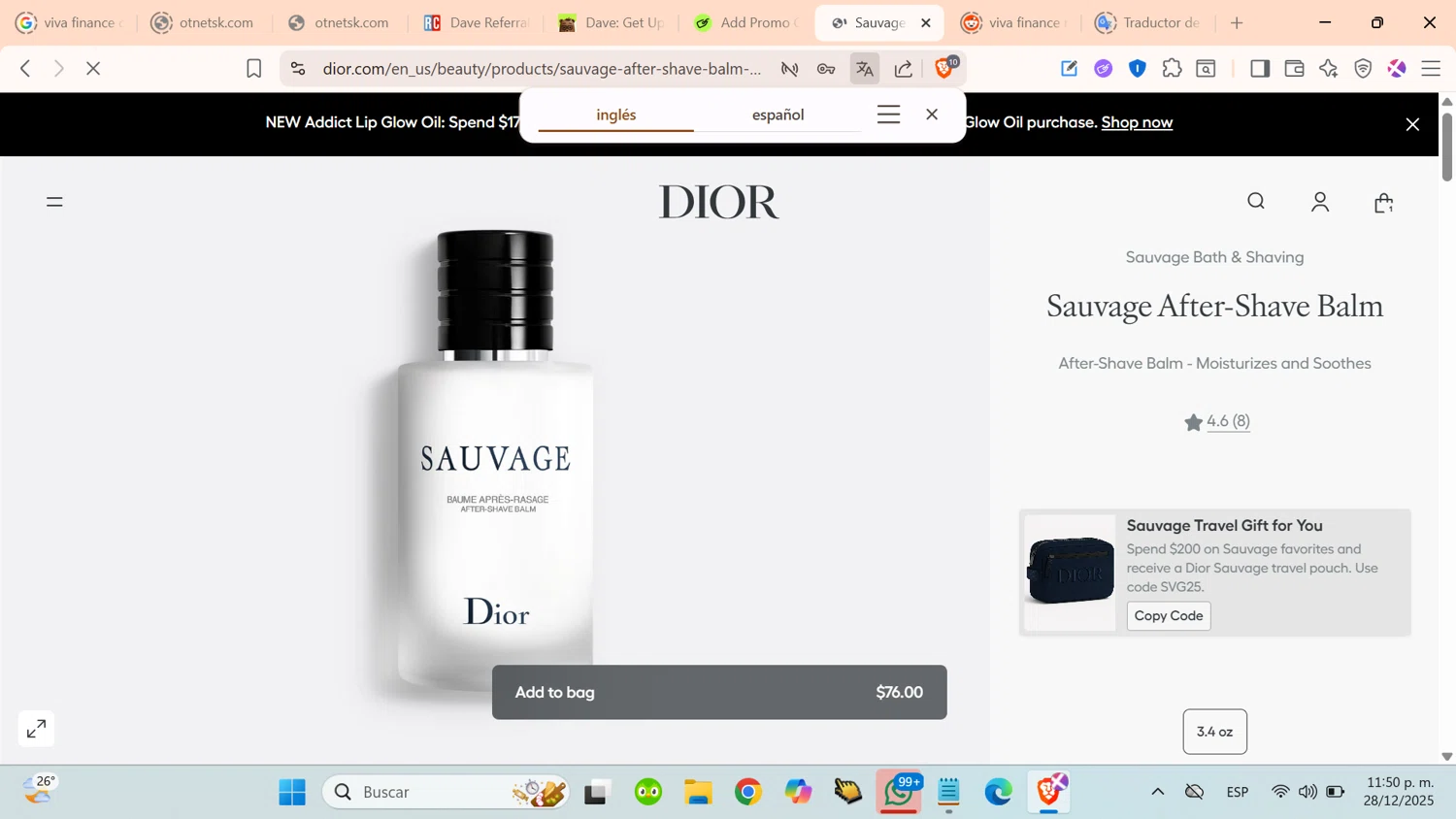Open browser extensions puzzle icon
Screen dimensions: 1456x819
(1172, 69)
